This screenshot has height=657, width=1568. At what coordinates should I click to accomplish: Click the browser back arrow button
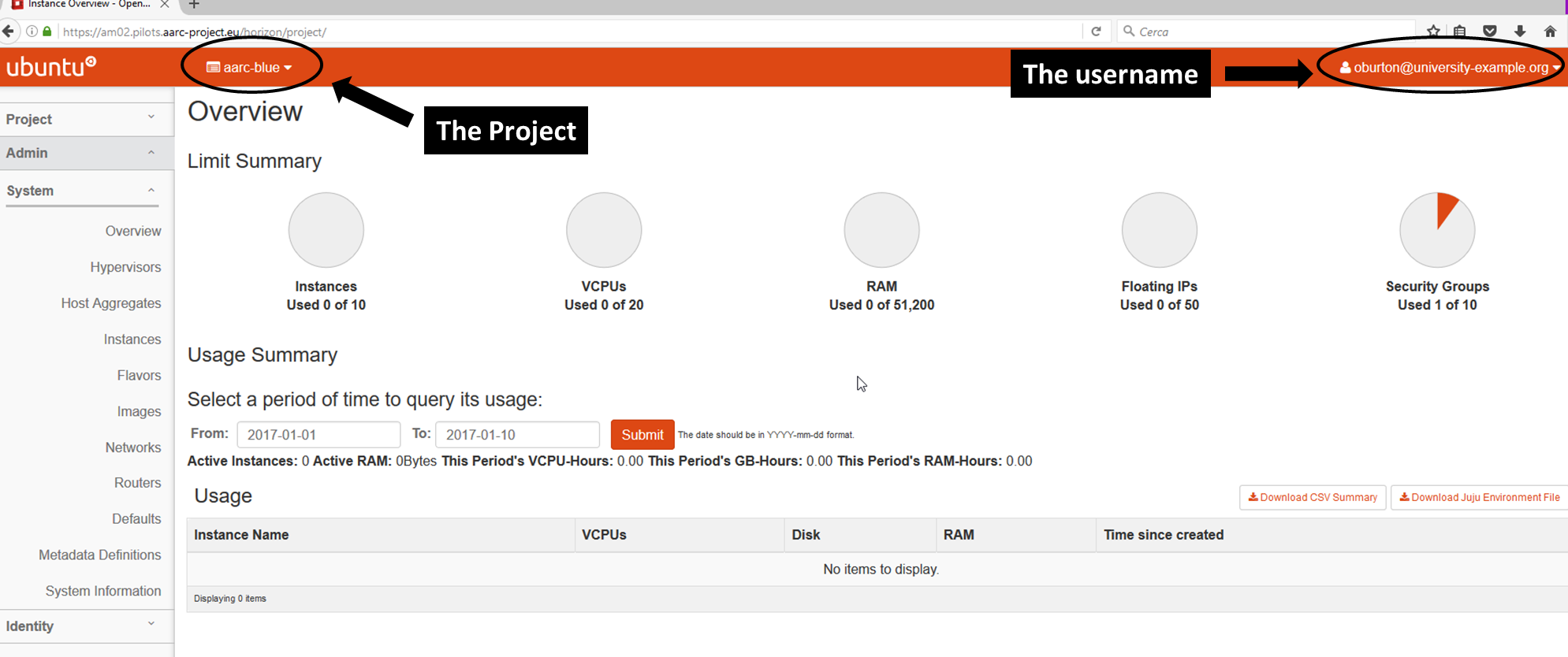9,32
